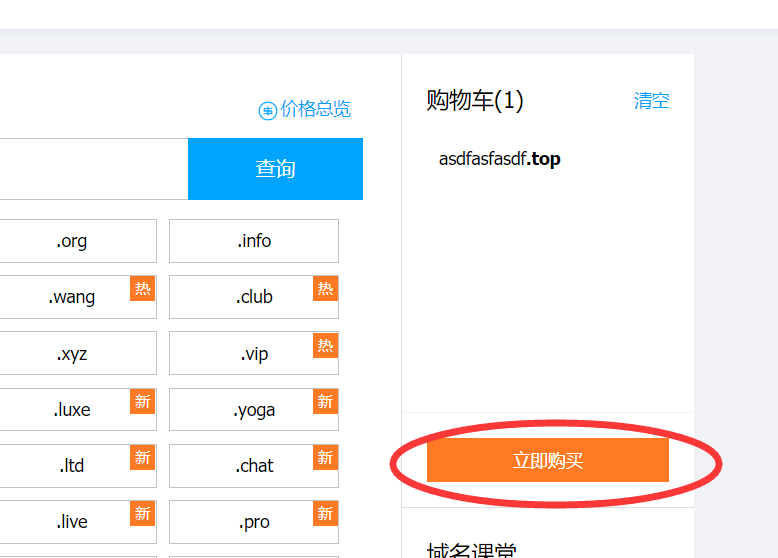This screenshot has height=558, width=778.
Task: Select the .chat domain suffix
Action: 254,466
